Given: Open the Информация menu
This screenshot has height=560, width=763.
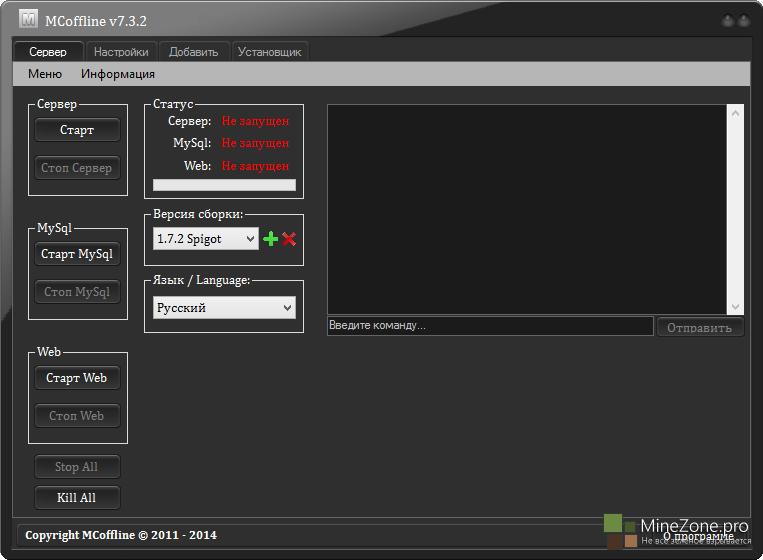Looking at the screenshot, I should (x=118, y=74).
